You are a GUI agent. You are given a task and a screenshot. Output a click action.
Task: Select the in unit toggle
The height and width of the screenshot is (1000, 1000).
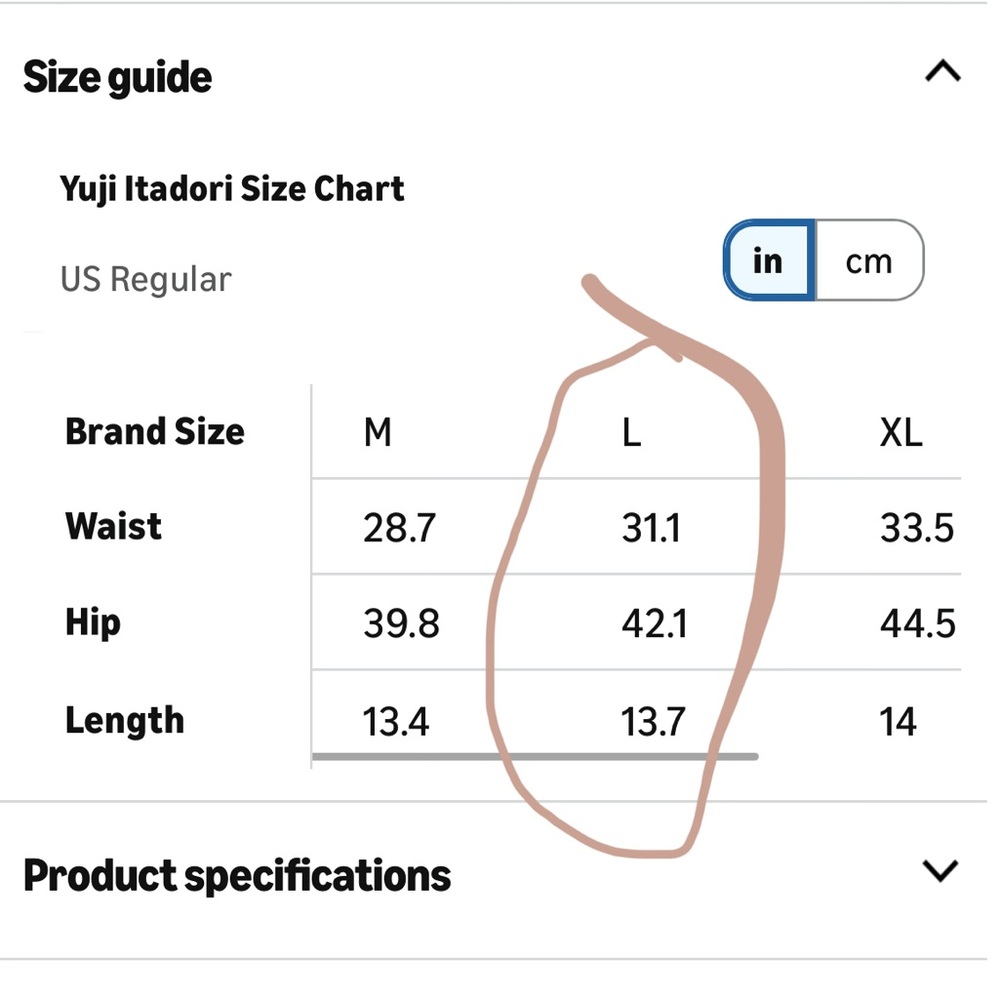769,260
